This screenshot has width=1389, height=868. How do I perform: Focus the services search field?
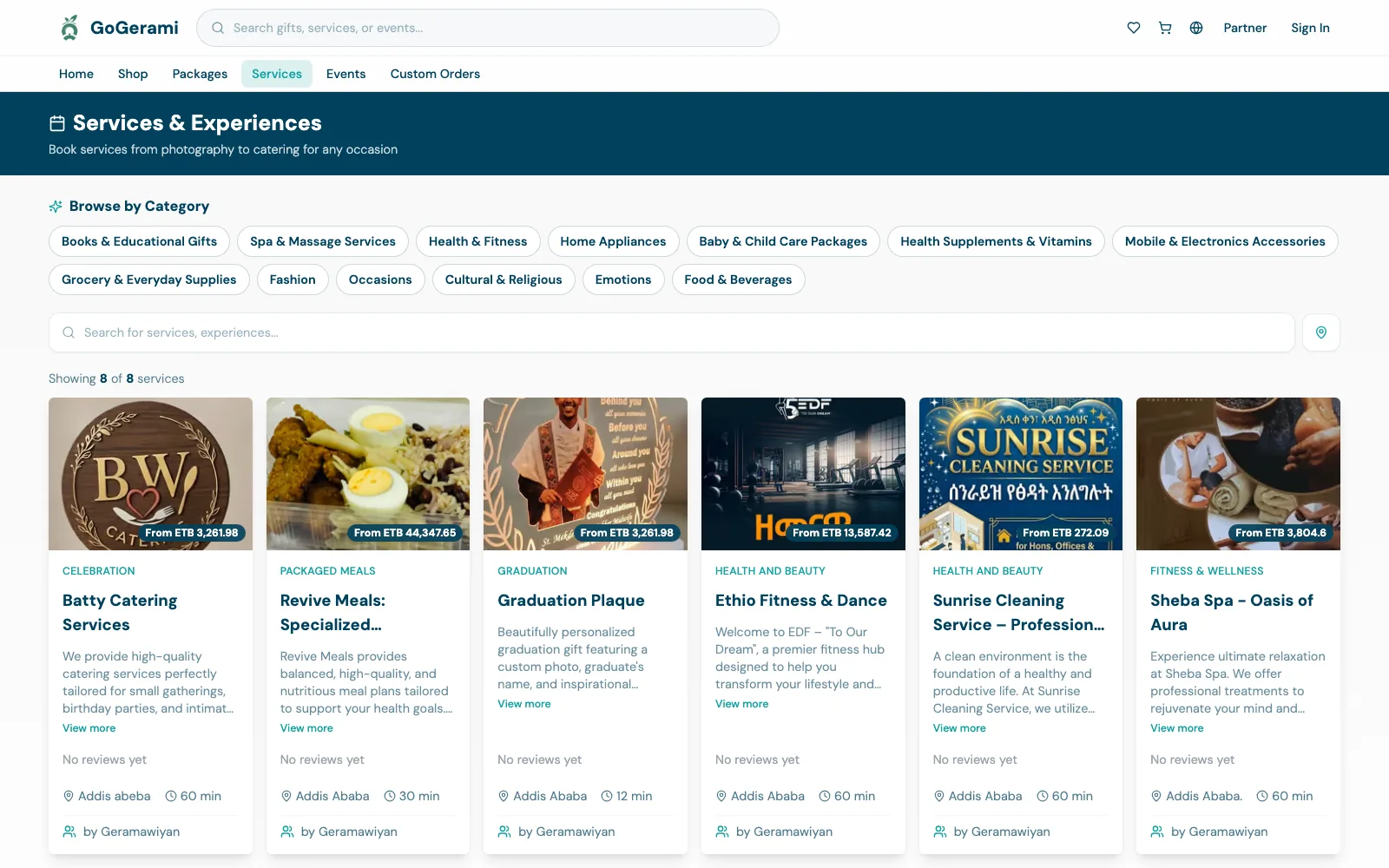672,332
